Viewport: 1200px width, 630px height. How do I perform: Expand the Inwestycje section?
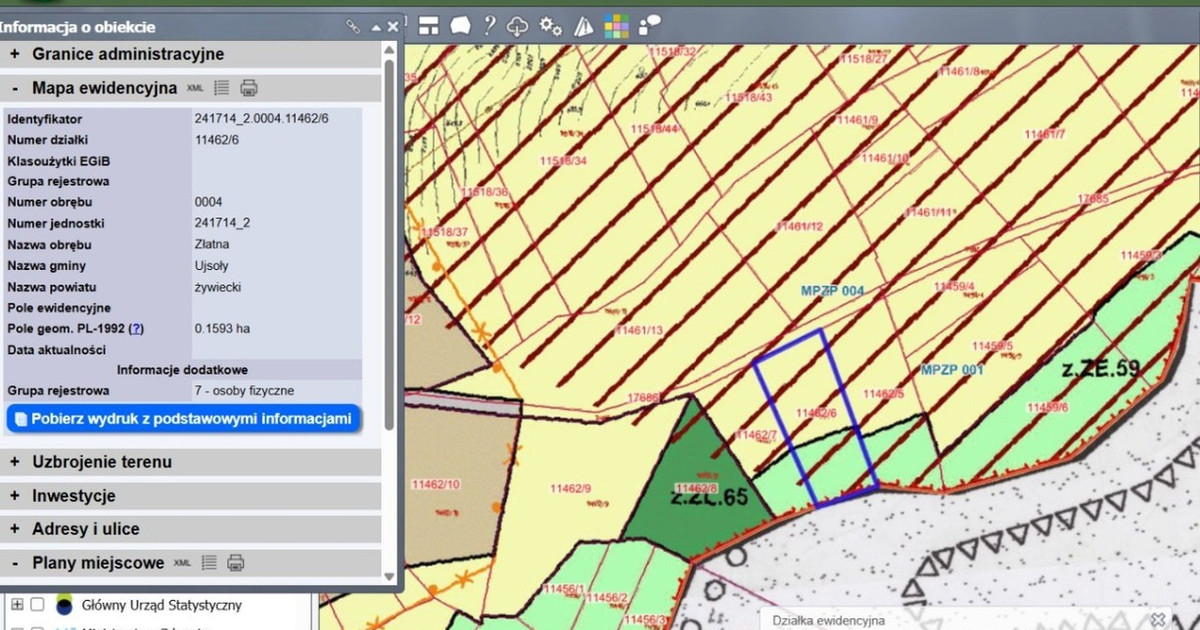[15, 496]
